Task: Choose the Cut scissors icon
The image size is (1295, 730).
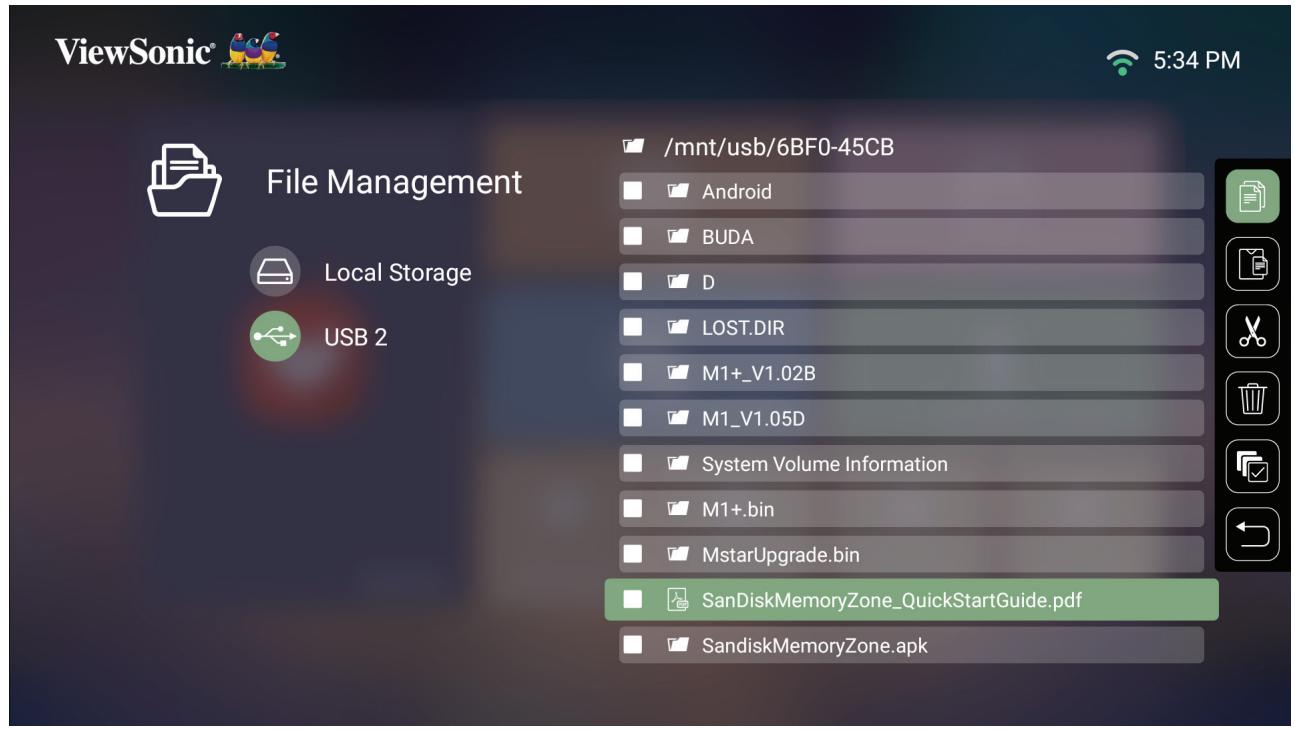Action: tap(1252, 331)
